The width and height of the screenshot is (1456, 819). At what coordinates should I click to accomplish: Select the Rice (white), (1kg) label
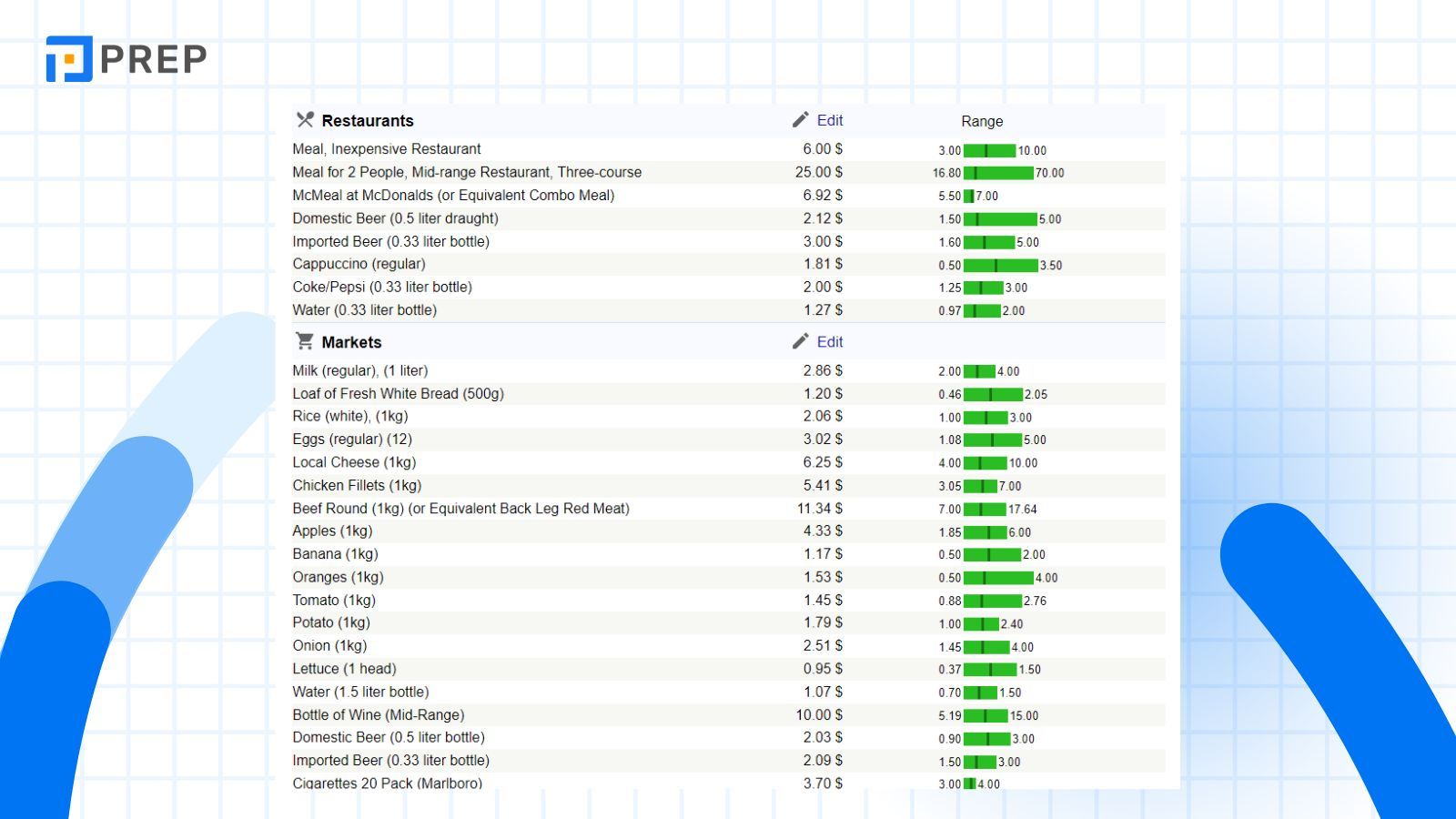(349, 416)
